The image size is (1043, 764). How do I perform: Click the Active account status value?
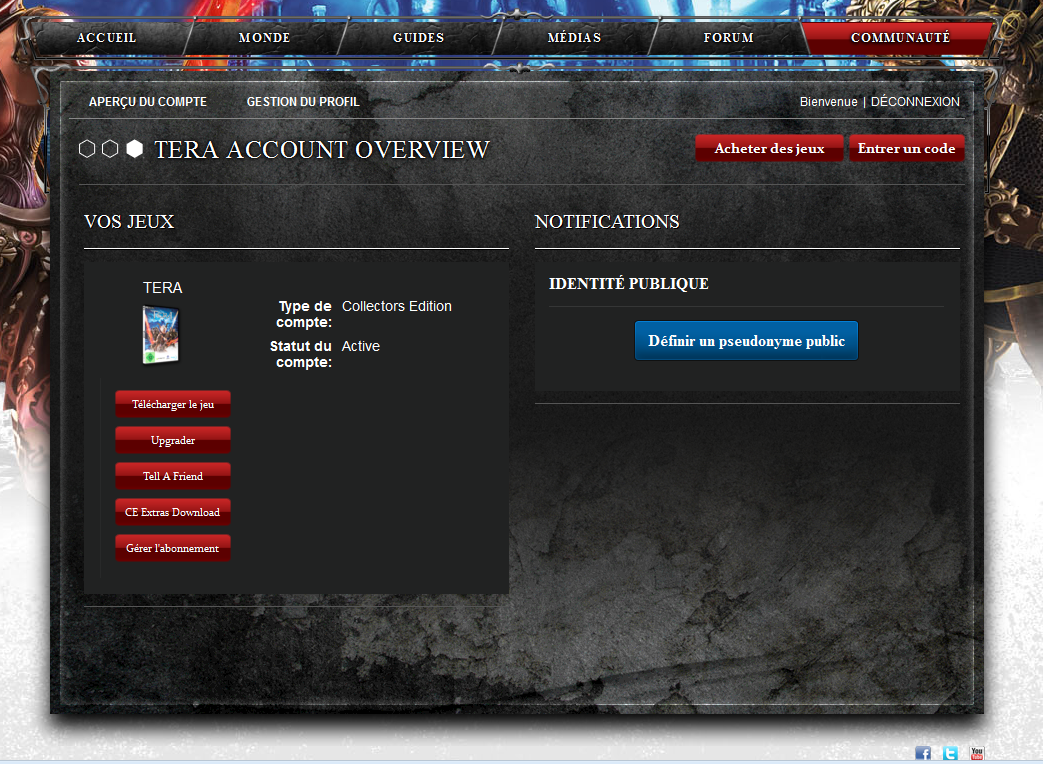(361, 346)
